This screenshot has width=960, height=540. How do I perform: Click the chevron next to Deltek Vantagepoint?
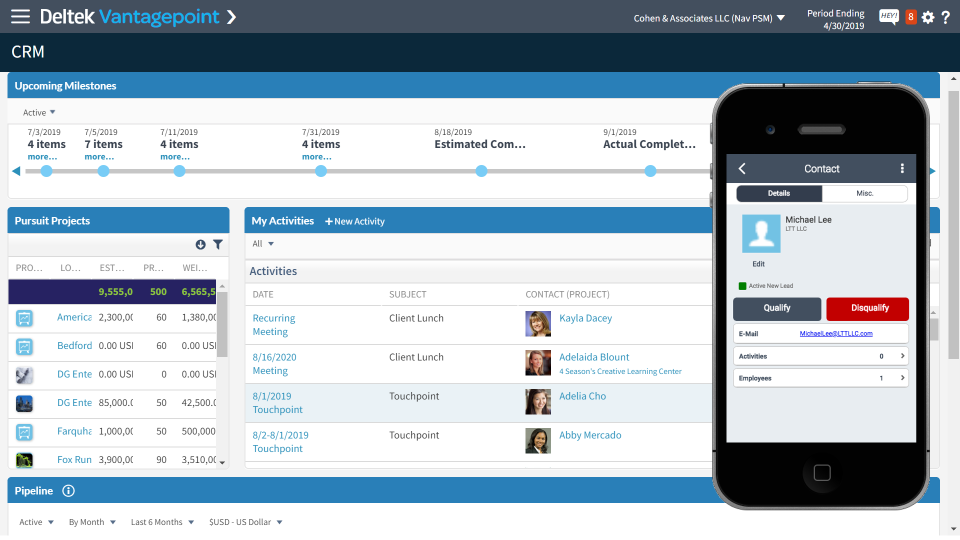coord(231,17)
